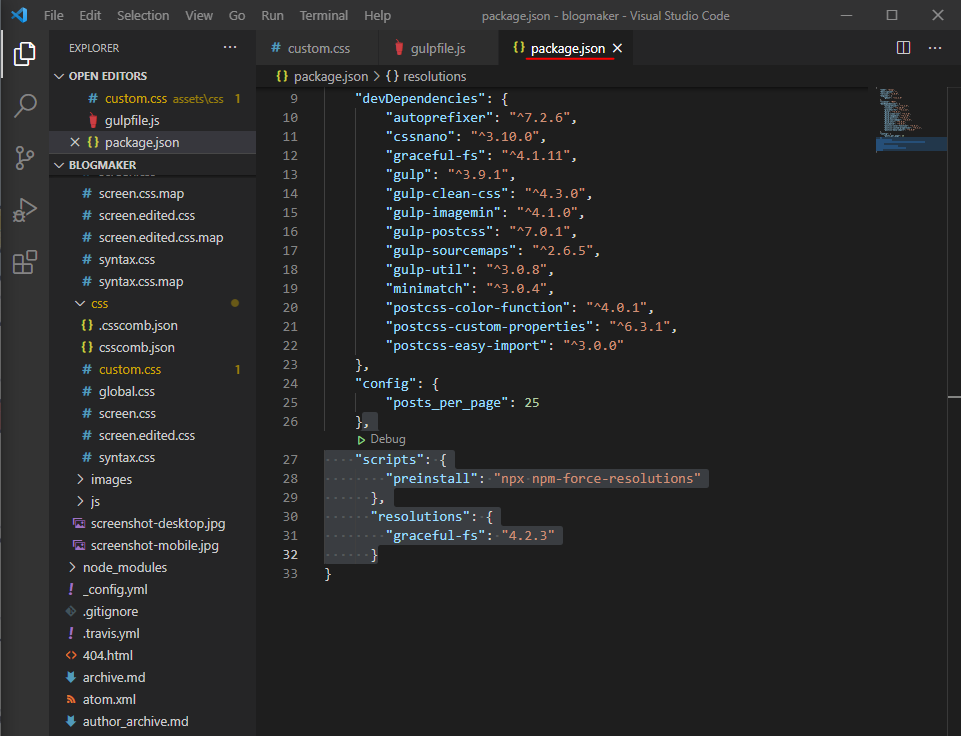Click the VS Code logo icon

19,15
